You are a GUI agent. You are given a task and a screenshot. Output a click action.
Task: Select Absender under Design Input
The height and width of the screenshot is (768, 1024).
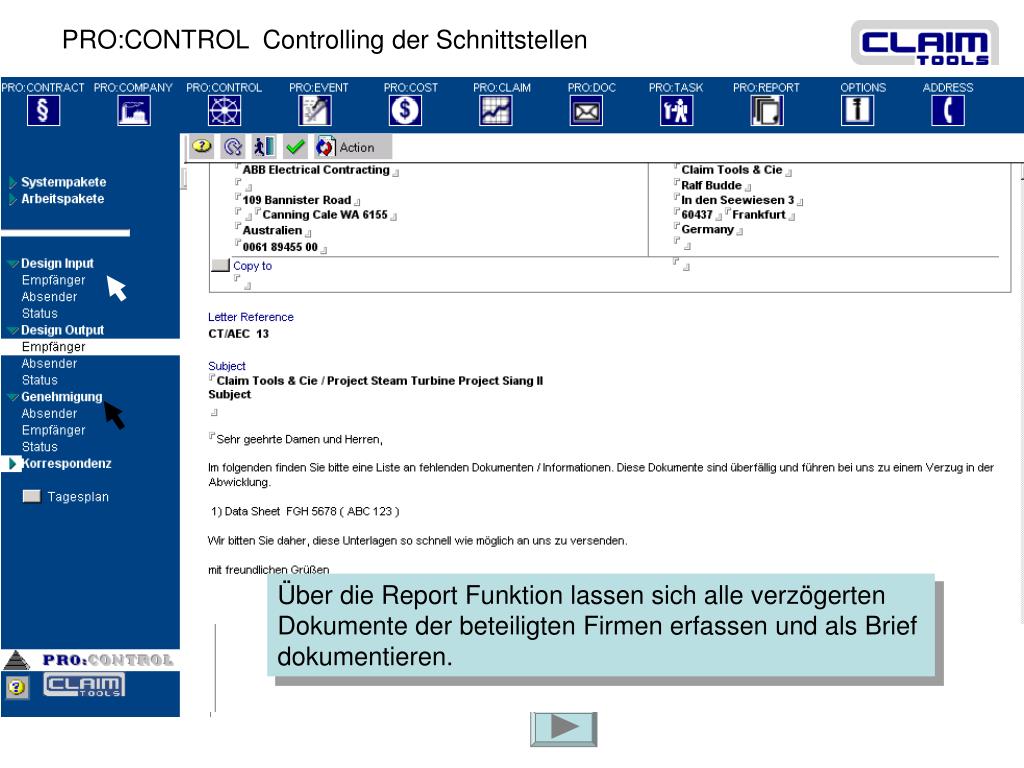49,297
